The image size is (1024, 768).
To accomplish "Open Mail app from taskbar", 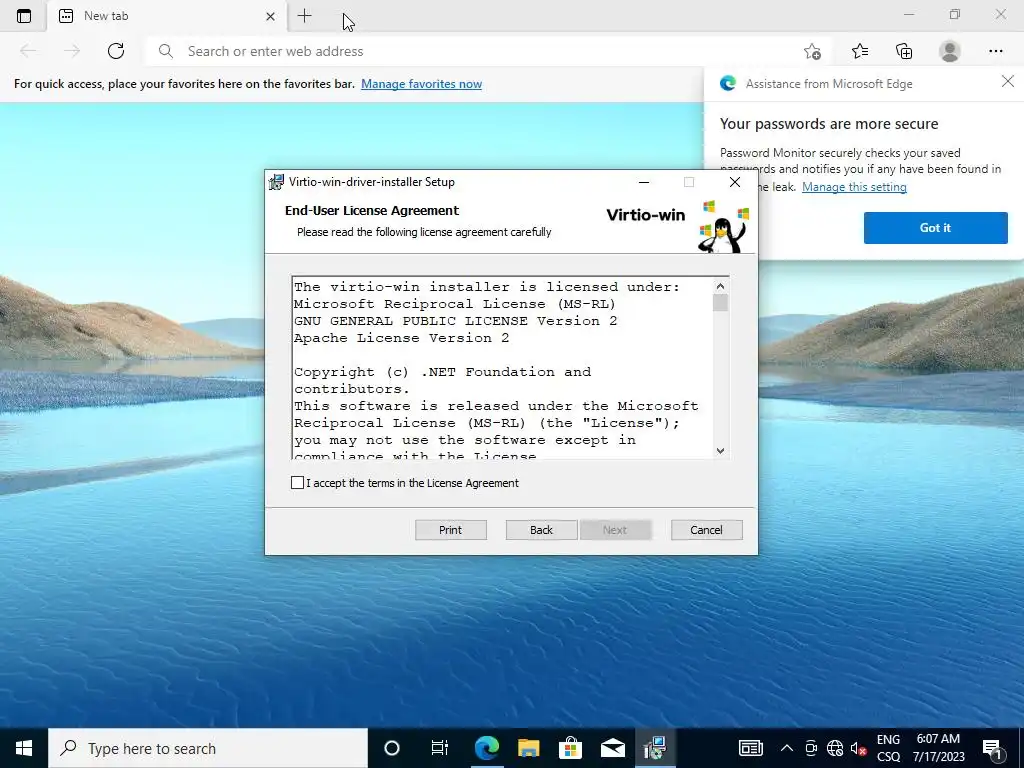I will pyautogui.click(x=613, y=748).
